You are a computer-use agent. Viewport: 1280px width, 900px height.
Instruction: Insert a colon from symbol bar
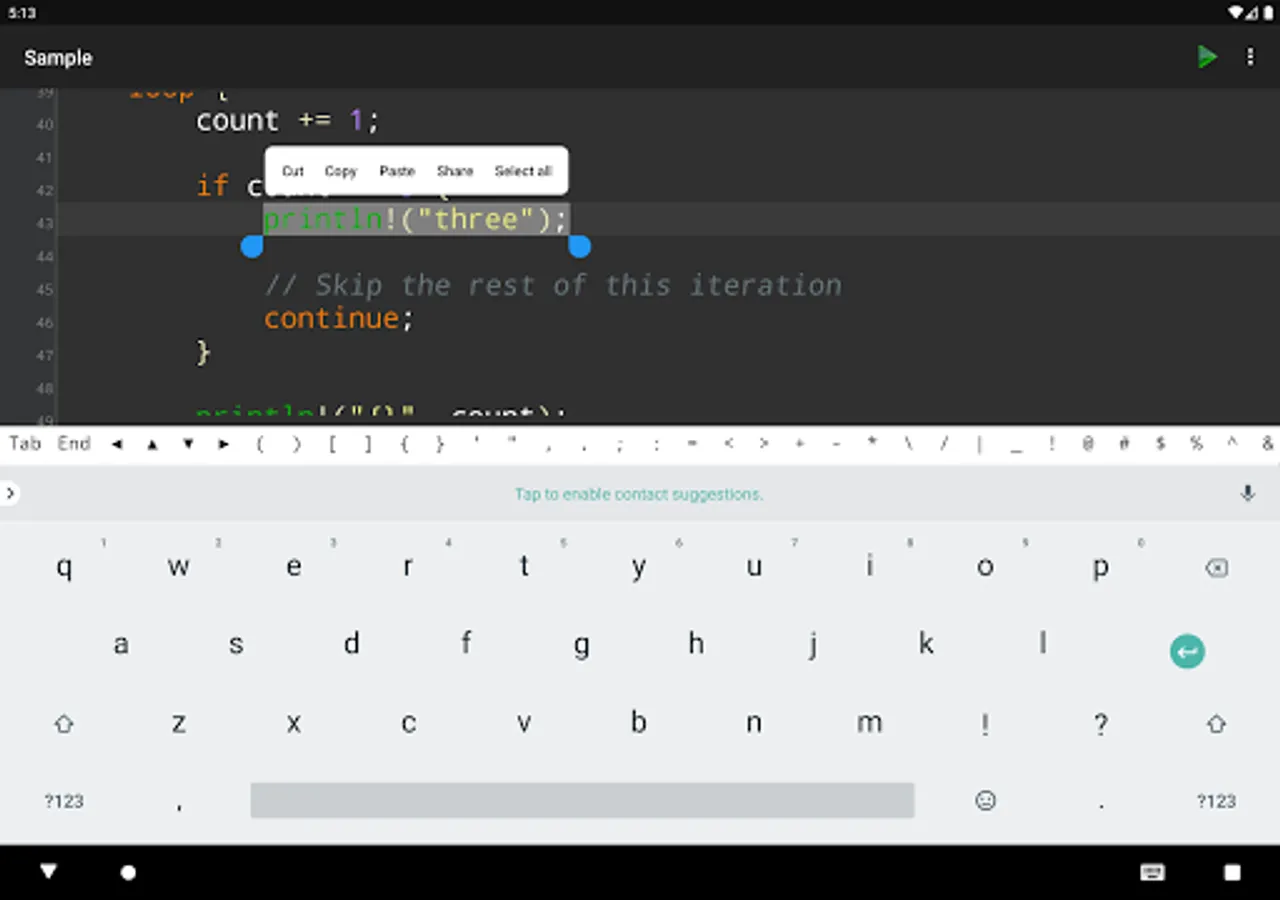(656, 444)
